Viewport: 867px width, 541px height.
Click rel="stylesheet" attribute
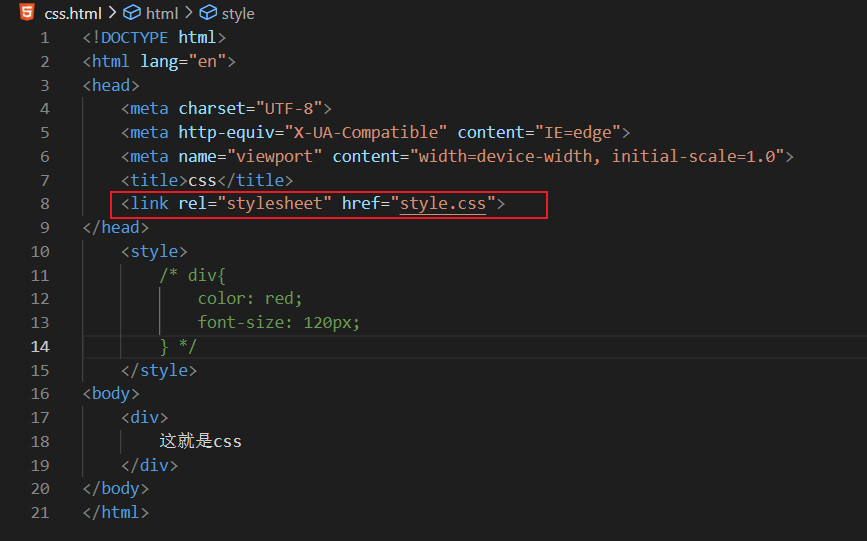pos(255,204)
